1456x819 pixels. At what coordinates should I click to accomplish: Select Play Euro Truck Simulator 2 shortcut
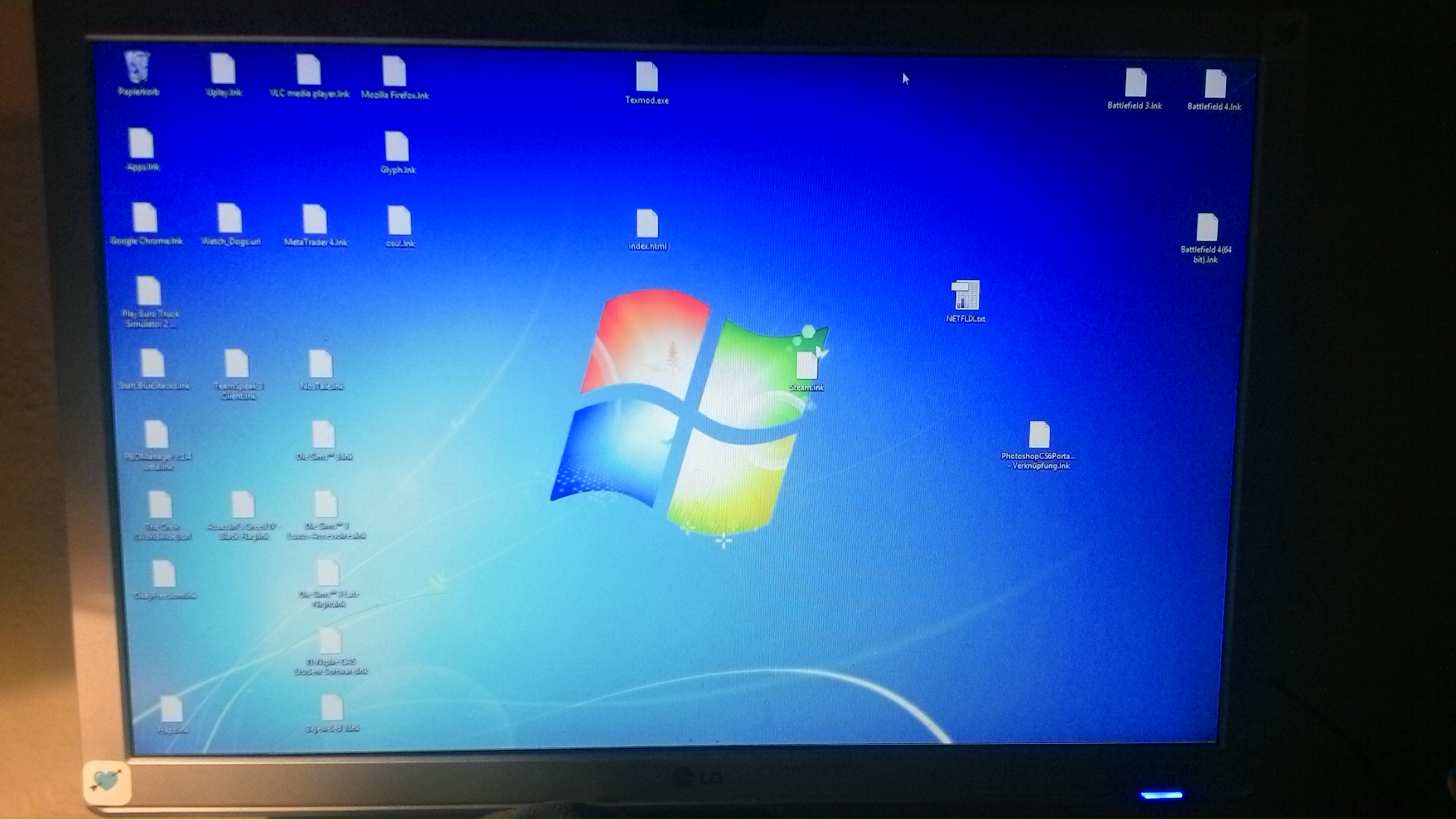[x=149, y=292]
